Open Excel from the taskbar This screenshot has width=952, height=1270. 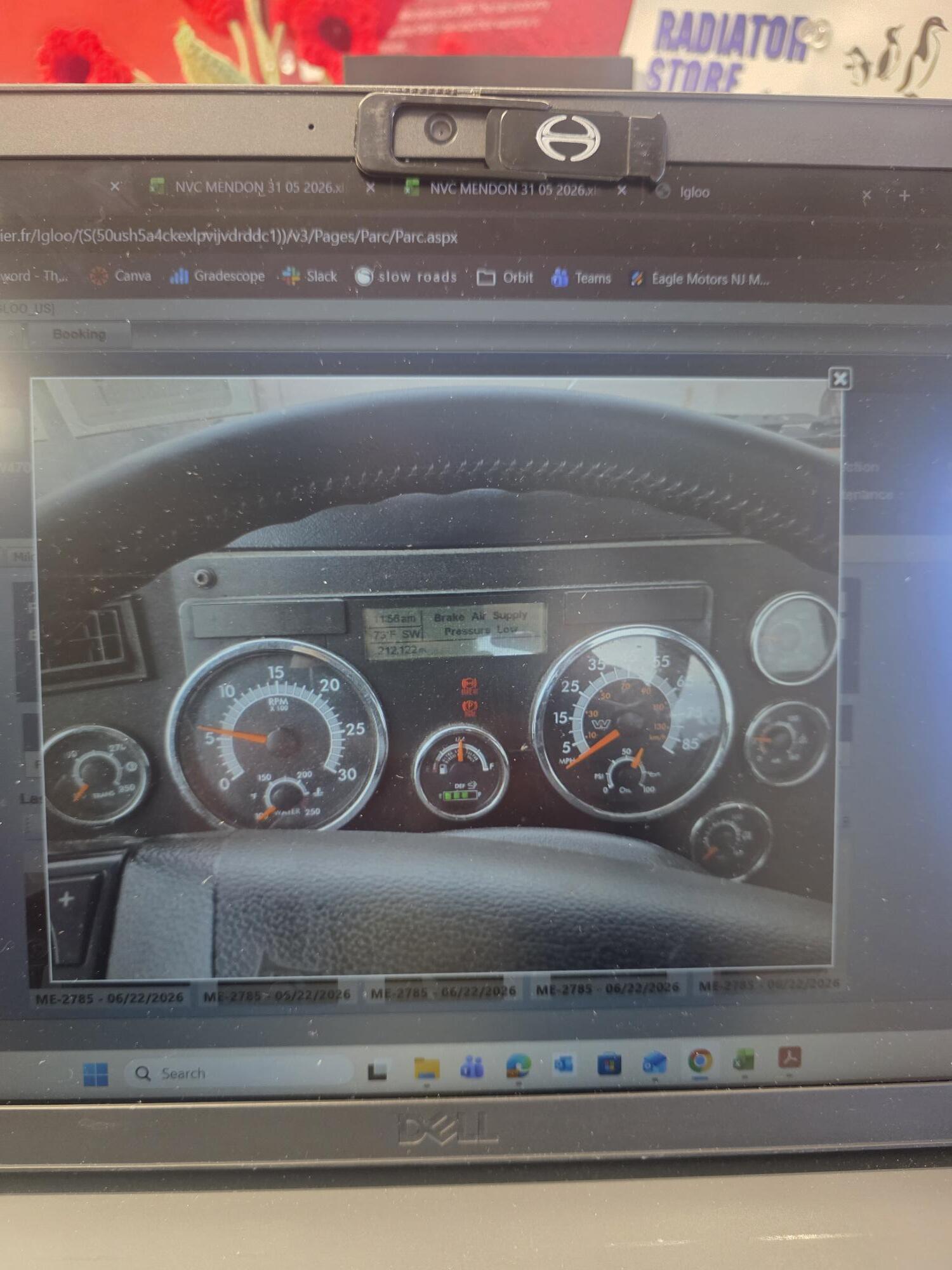(744, 1060)
